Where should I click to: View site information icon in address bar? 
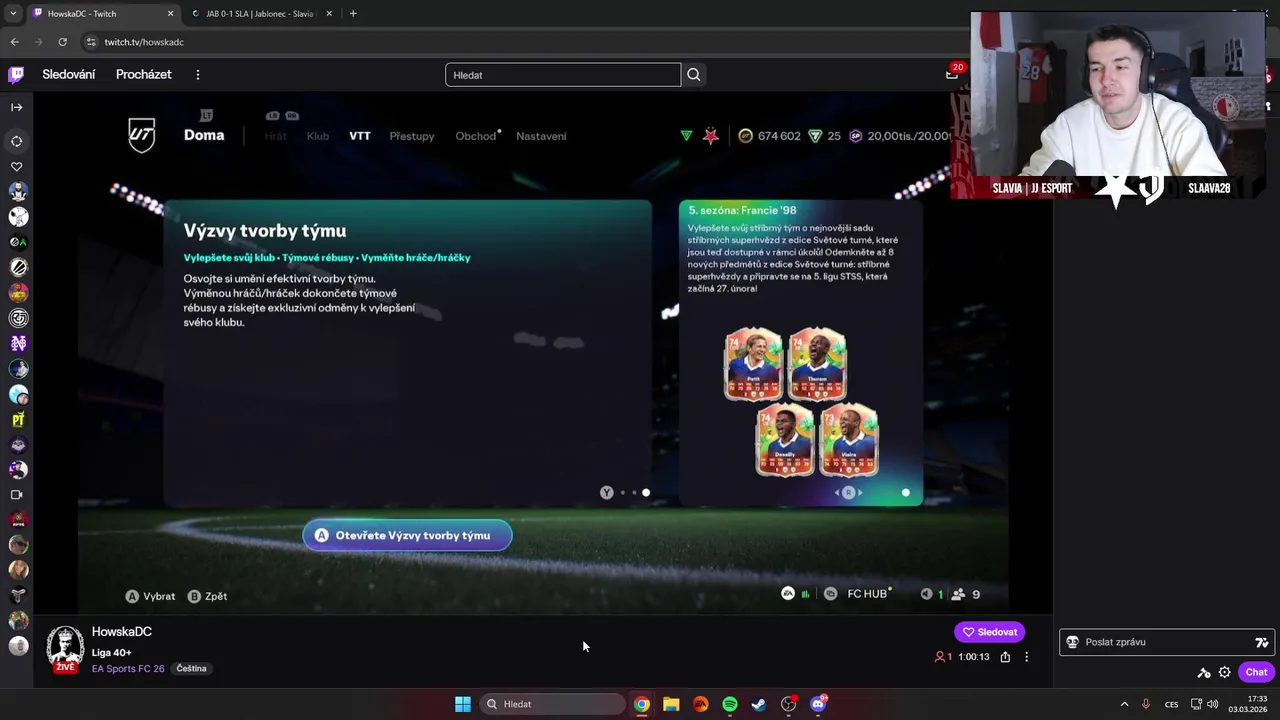[x=90, y=42]
